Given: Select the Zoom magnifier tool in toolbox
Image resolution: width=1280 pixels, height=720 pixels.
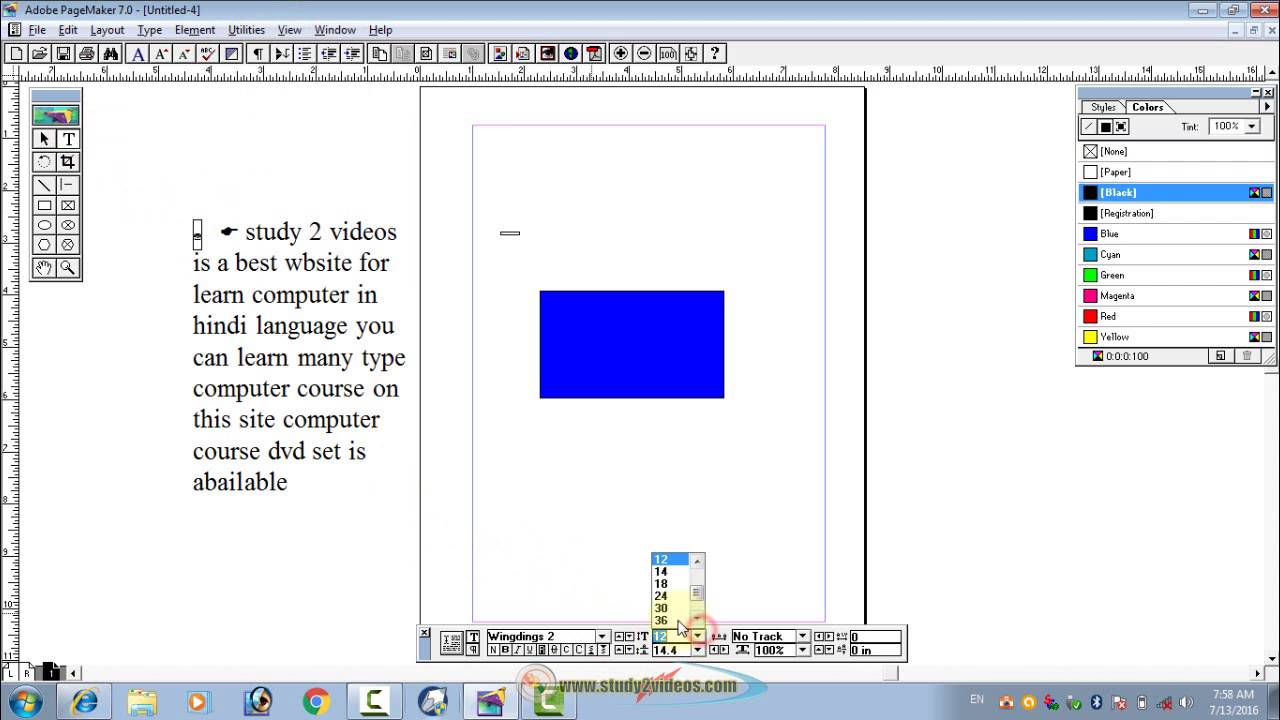Looking at the screenshot, I should pos(68,267).
